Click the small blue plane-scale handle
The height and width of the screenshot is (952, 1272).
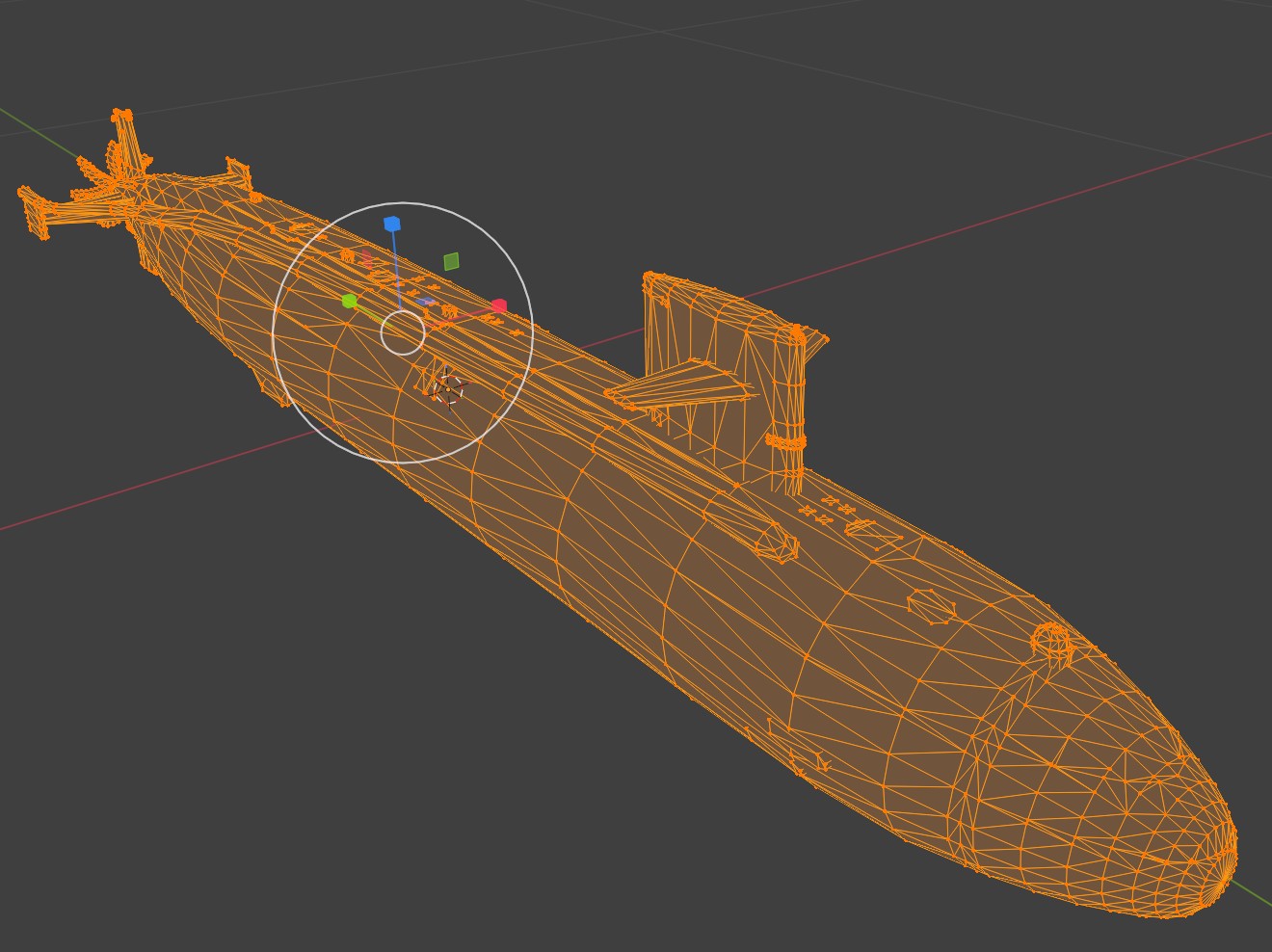pyautogui.click(x=424, y=303)
